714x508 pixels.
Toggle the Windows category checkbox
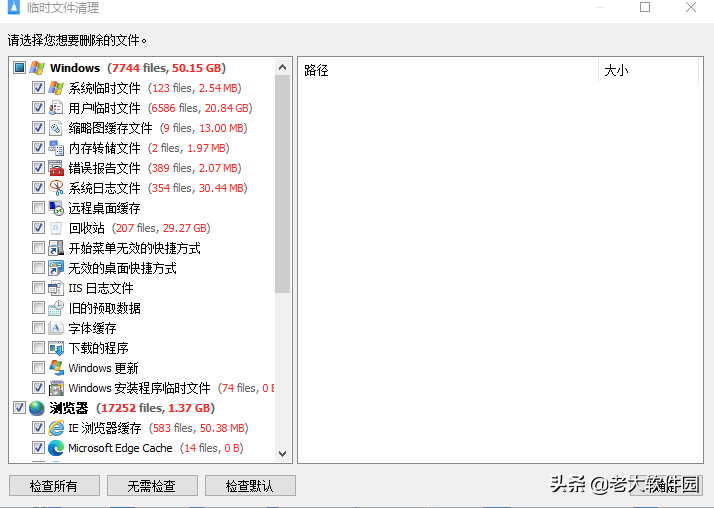(19, 68)
